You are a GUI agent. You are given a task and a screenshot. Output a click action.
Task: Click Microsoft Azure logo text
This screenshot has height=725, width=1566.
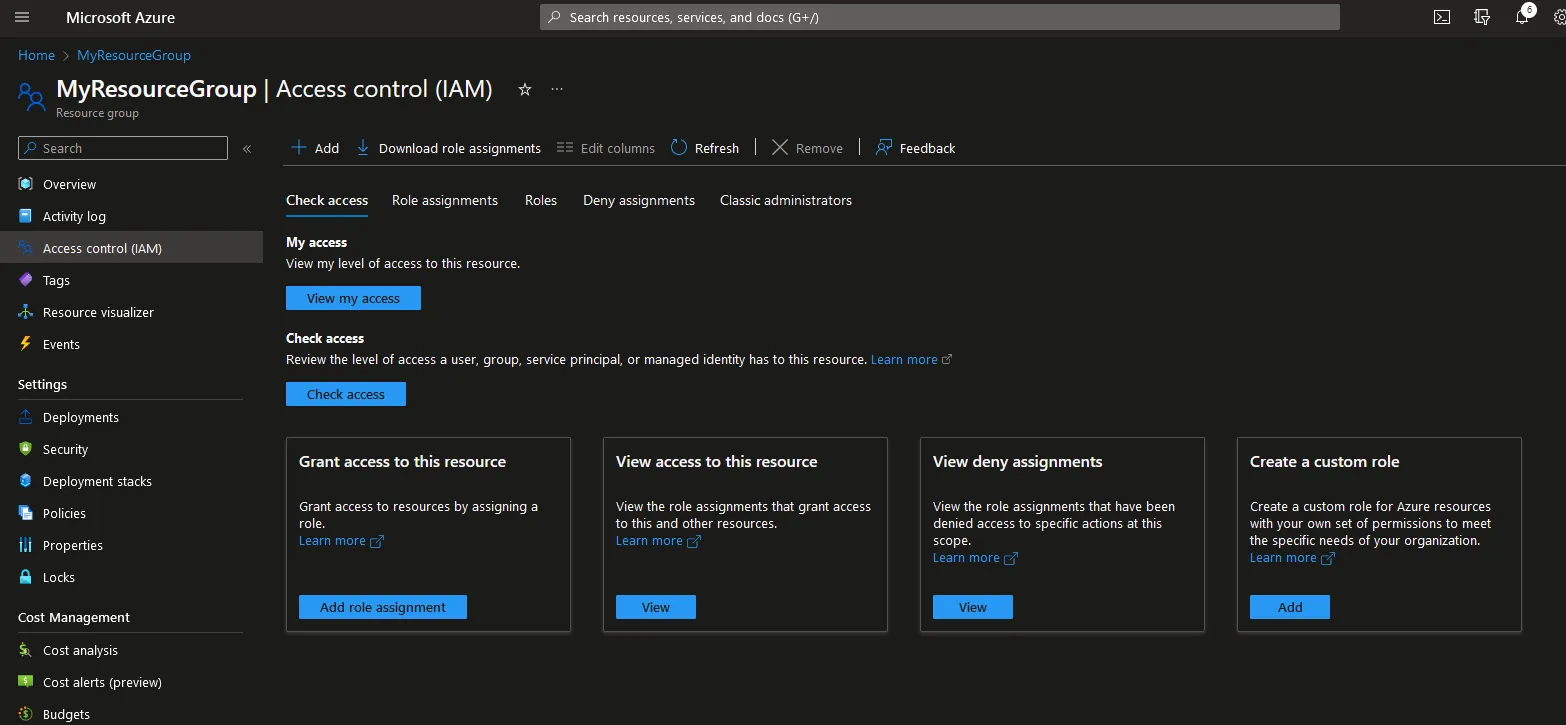[121, 17]
